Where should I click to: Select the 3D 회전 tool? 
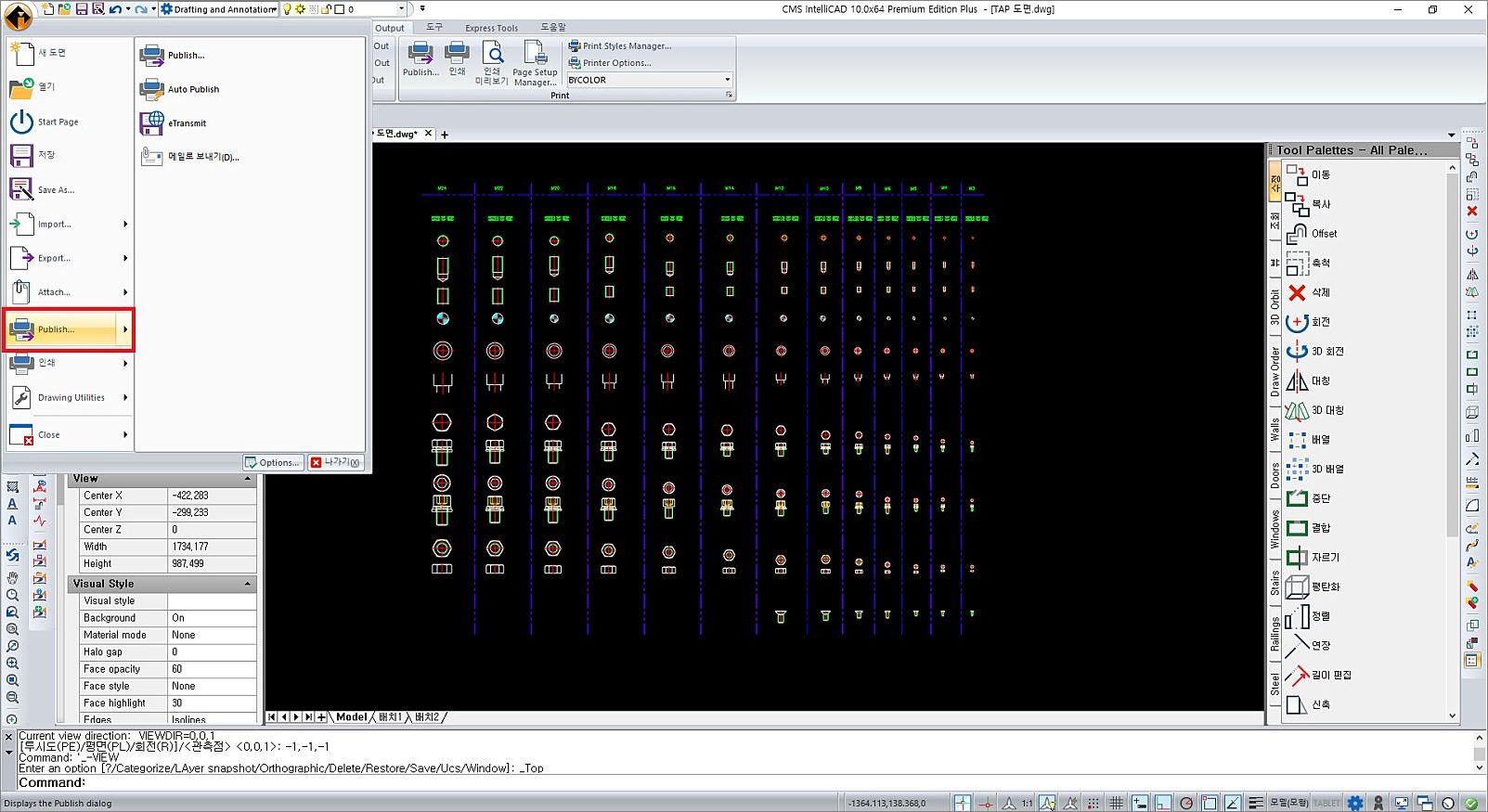[x=1315, y=352]
